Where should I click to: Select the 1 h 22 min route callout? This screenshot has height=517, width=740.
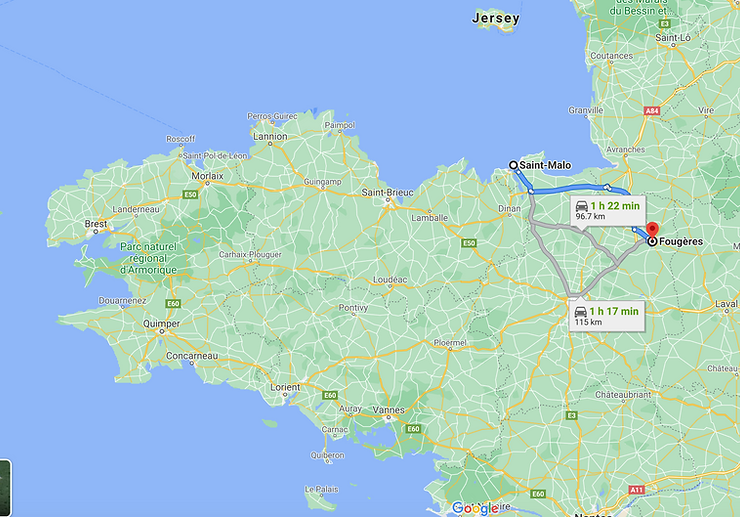coord(608,211)
